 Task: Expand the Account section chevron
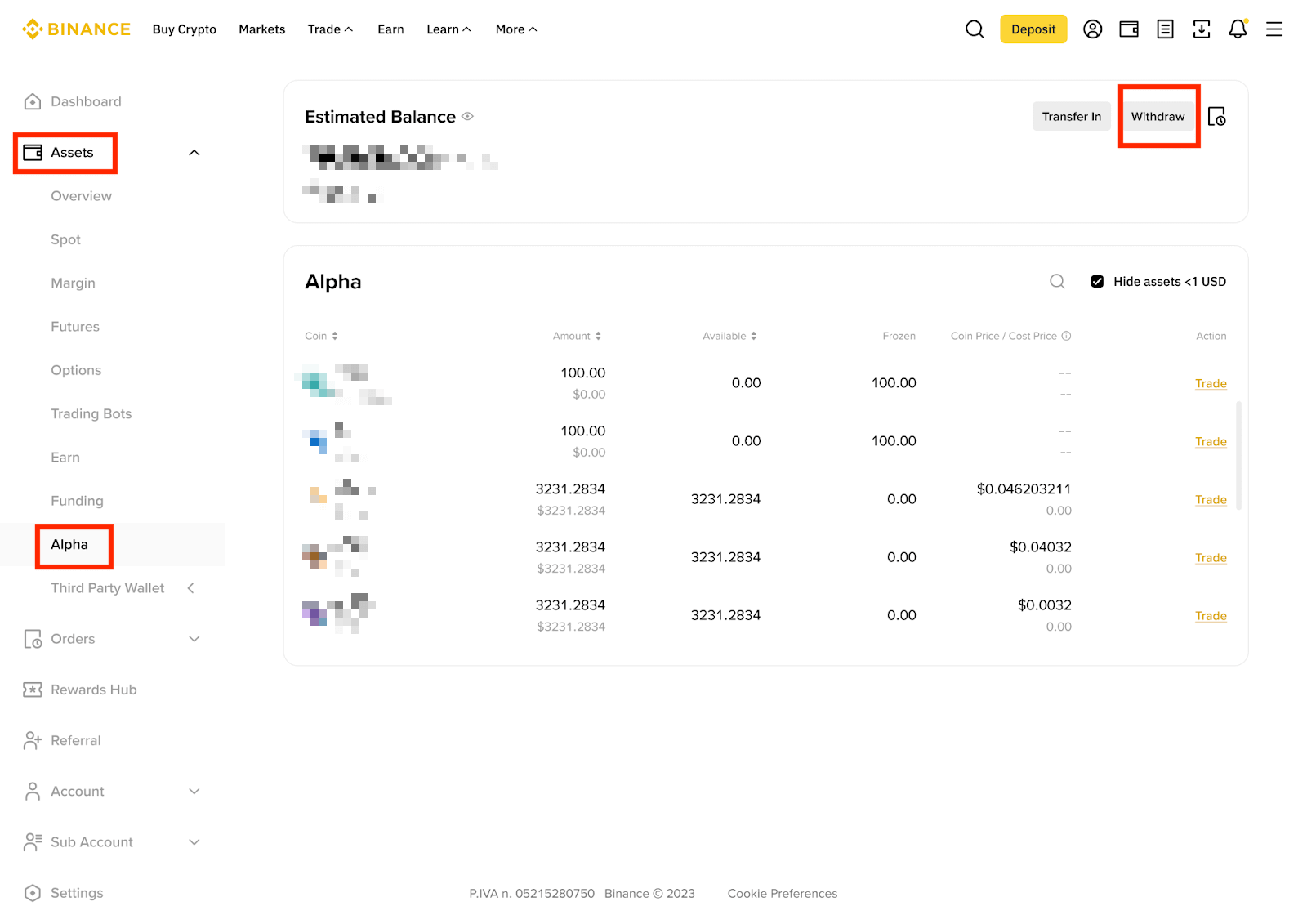click(194, 791)
